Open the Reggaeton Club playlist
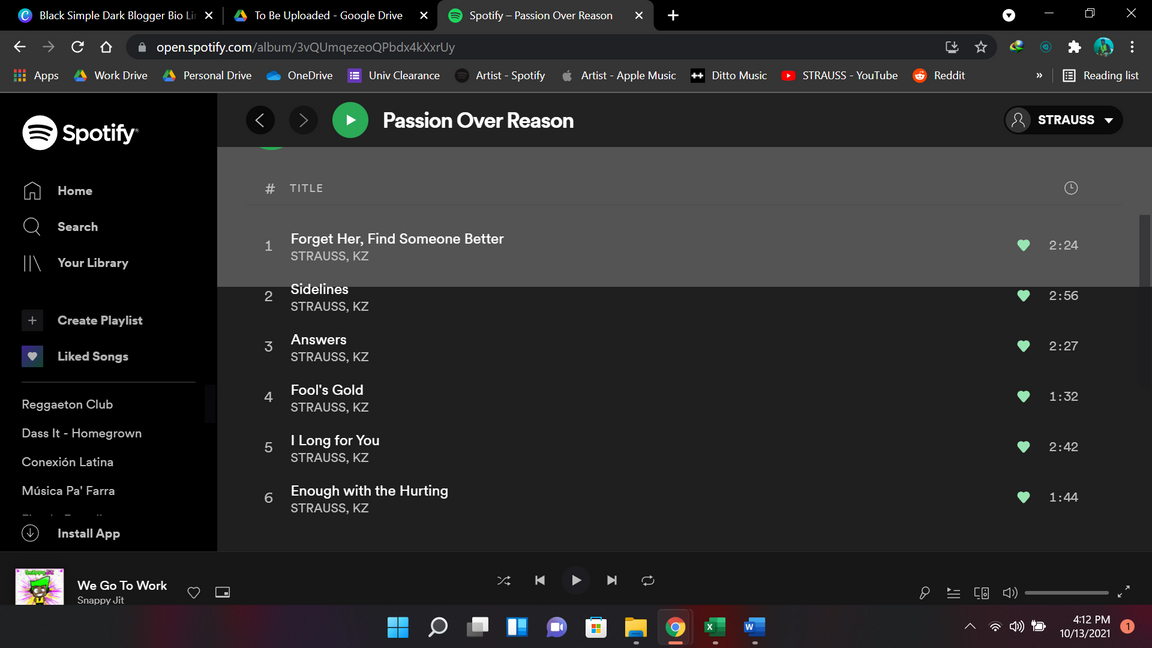 click(x=67, y=405)
